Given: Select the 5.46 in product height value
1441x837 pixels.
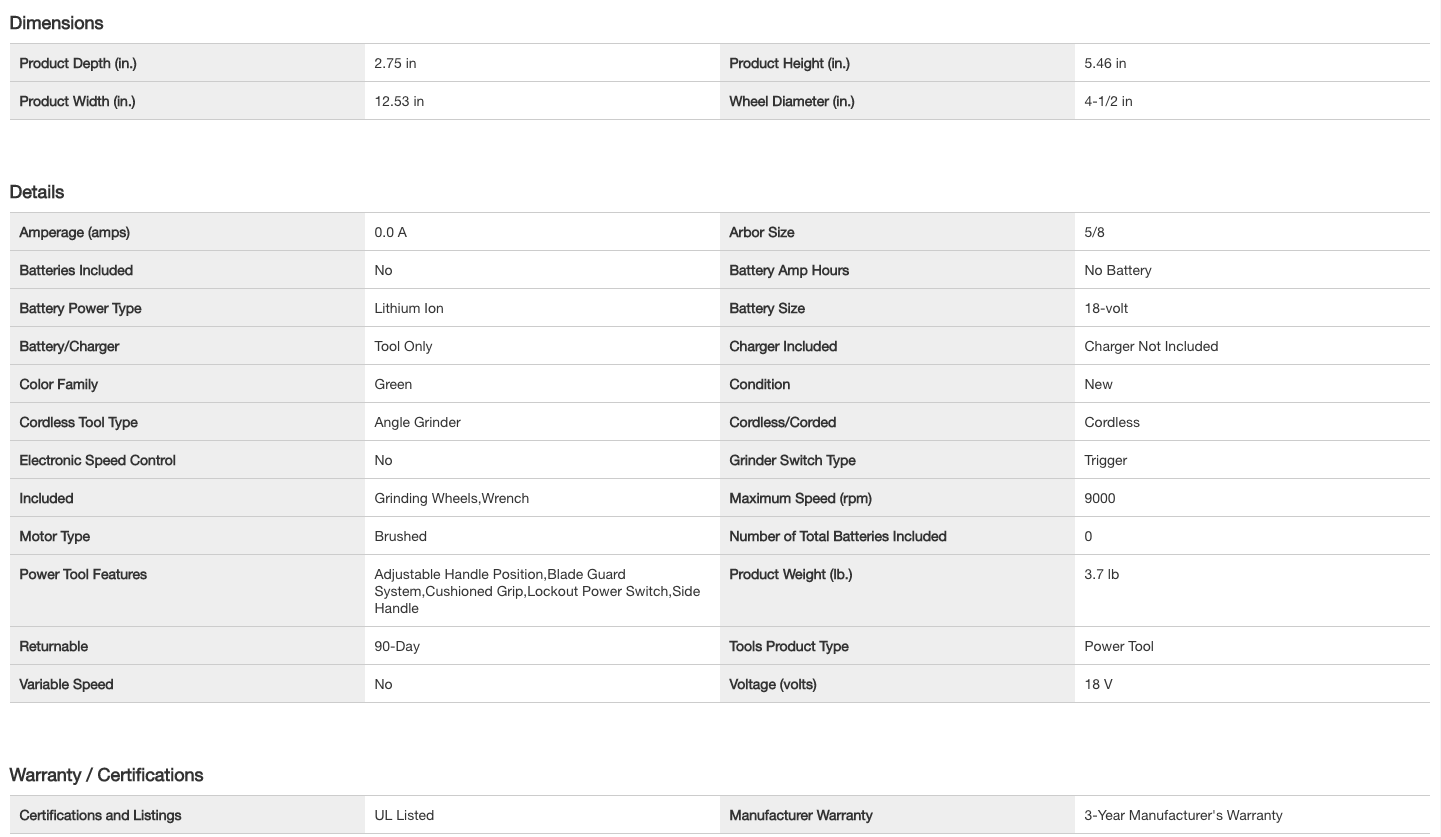Looking at the screenshot, I should pos(1105,63).
